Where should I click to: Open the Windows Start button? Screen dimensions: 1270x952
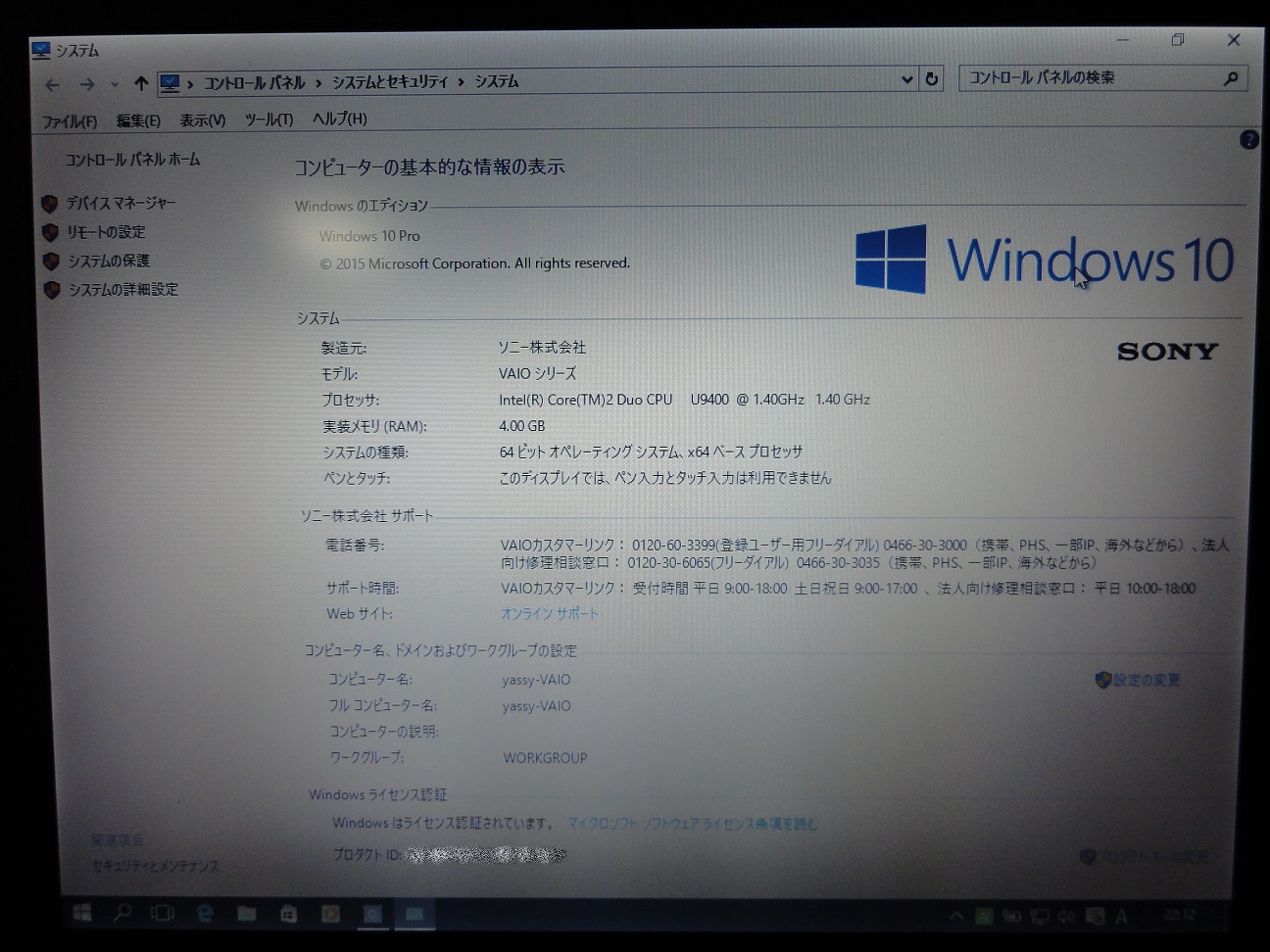tap(83, 913)
